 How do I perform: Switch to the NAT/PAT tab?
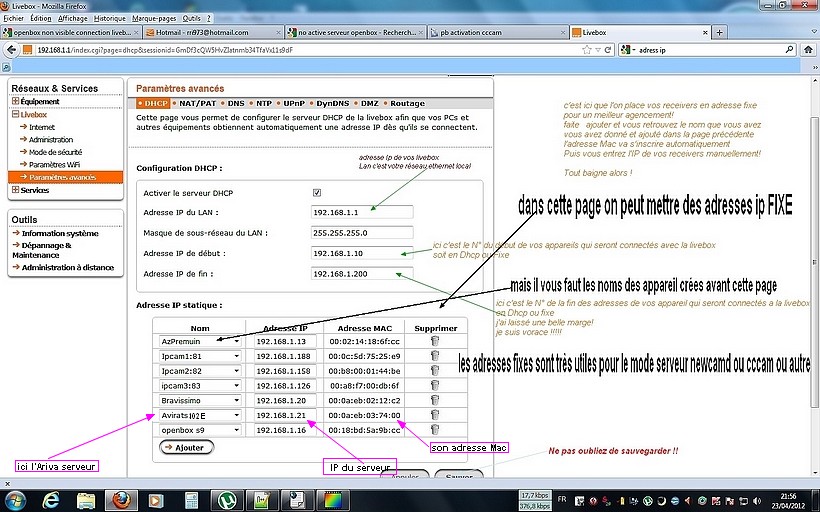point(199,103)
